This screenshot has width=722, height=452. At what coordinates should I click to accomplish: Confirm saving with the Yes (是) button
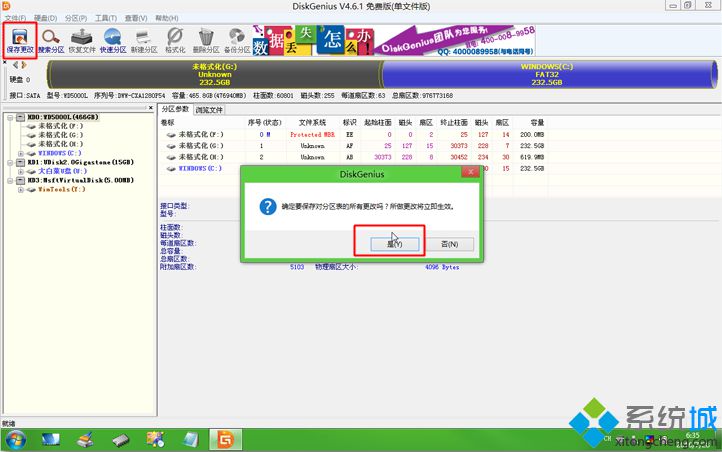point(395,244)
